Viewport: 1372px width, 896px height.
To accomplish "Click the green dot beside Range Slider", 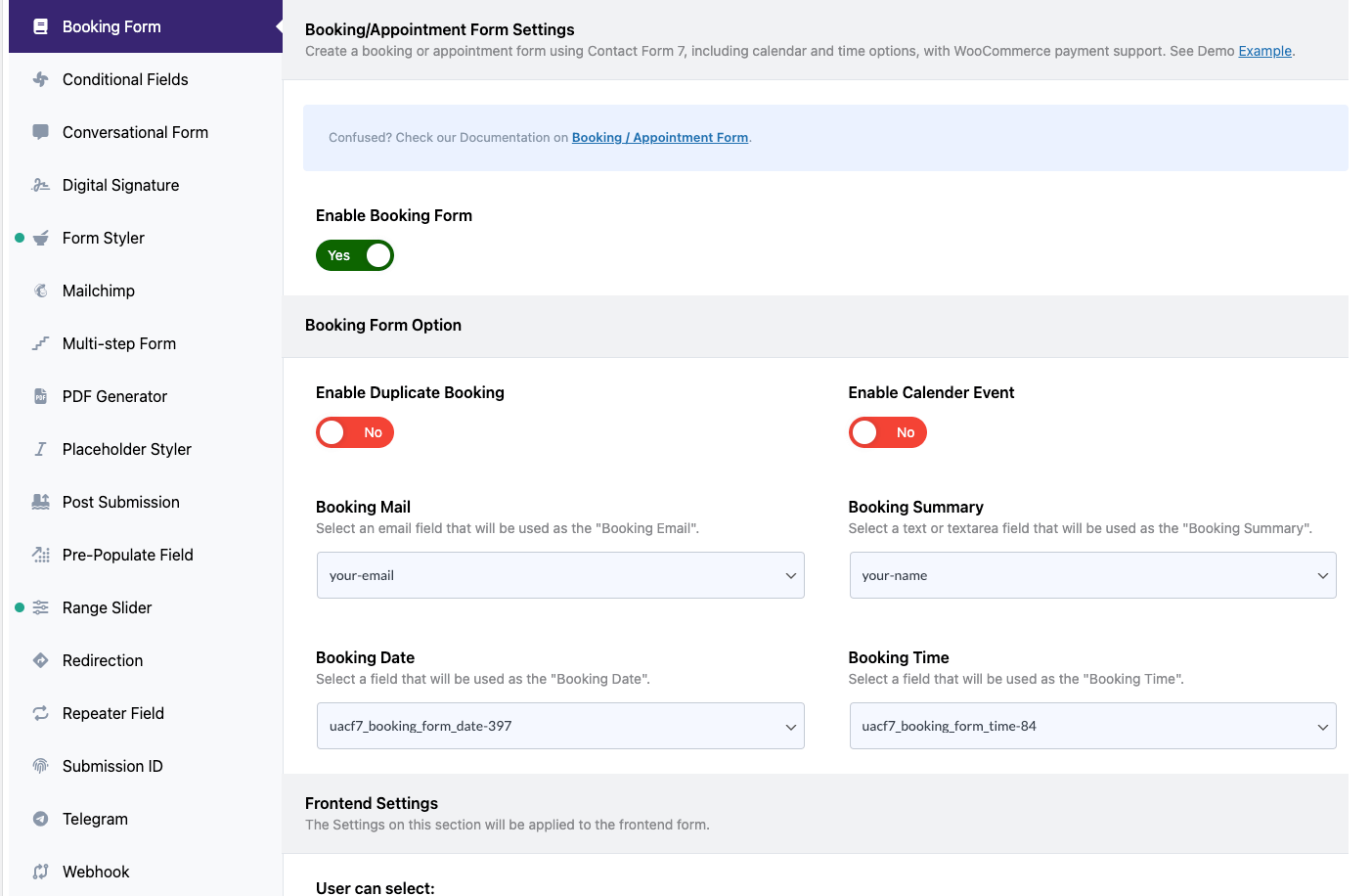I will coord(19,607).
